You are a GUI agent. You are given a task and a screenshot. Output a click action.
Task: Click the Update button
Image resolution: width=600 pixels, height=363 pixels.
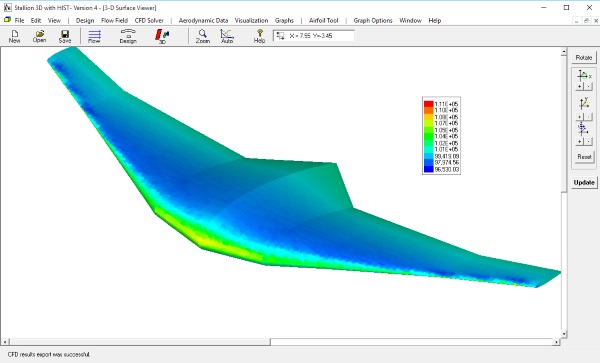(584, 182)
